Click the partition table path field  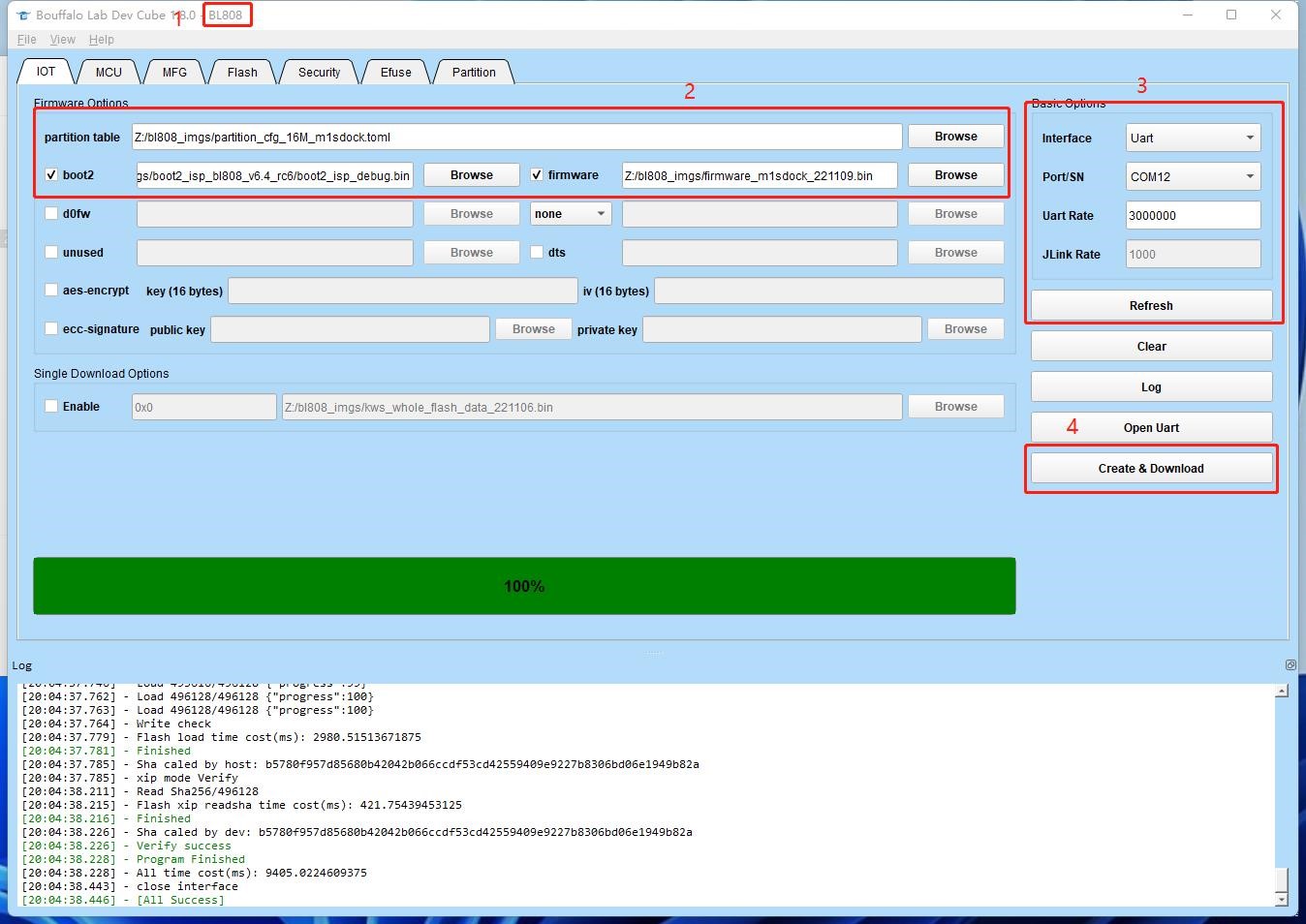[x=516, y=137]
